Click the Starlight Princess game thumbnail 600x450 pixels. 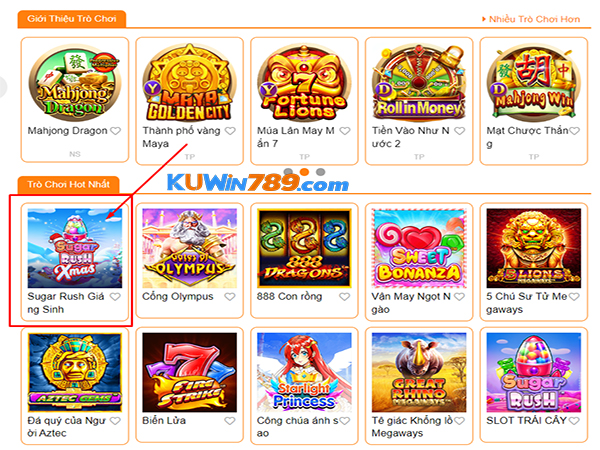tap(304, 372)
